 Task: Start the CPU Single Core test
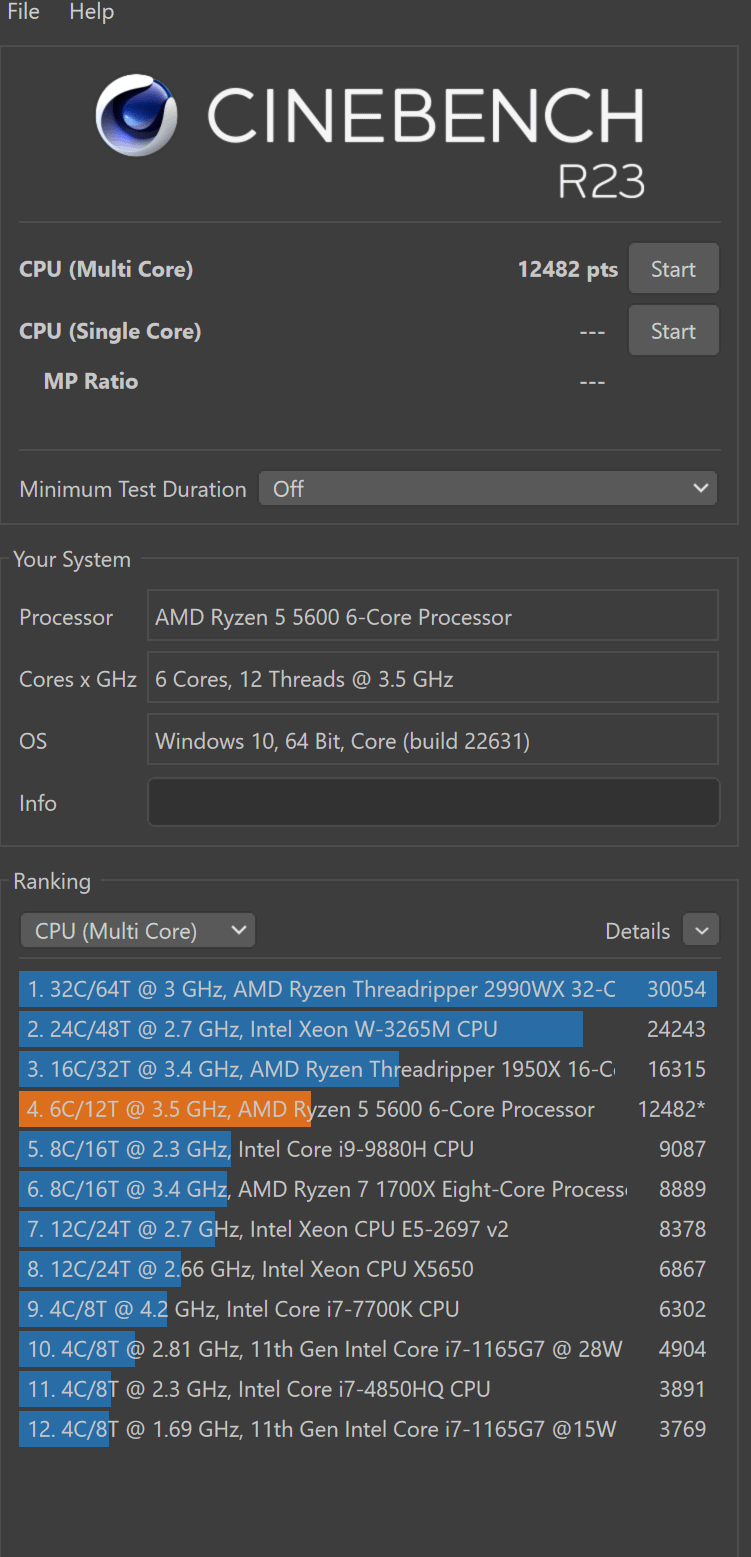pos(673,331)
